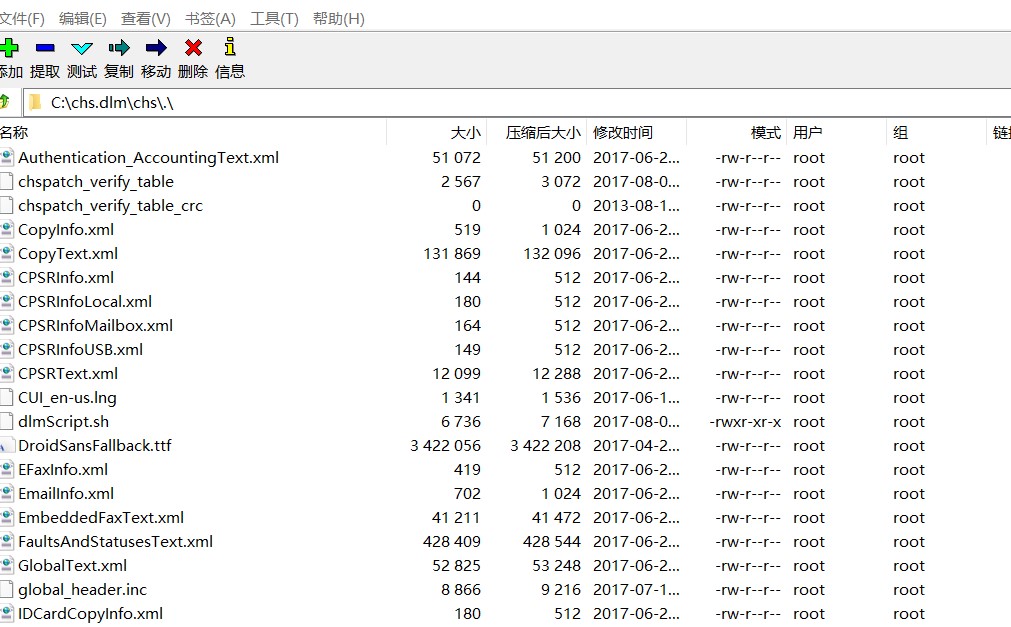The width and height of the screenshot is (1011, 627).
Task: Click the XML icon of EmbeddedFaxText.xml
Action: [6, 517]
